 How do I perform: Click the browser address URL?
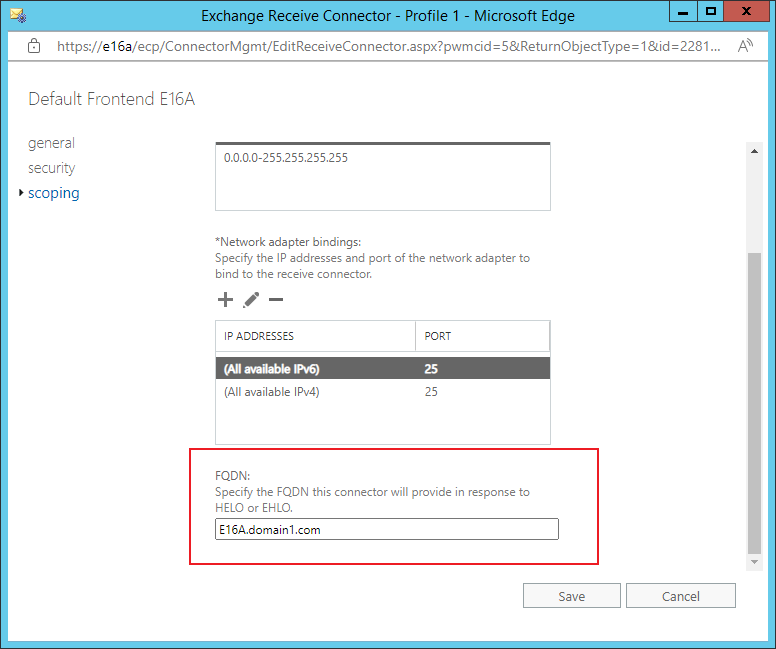click(x=388, y=46)
